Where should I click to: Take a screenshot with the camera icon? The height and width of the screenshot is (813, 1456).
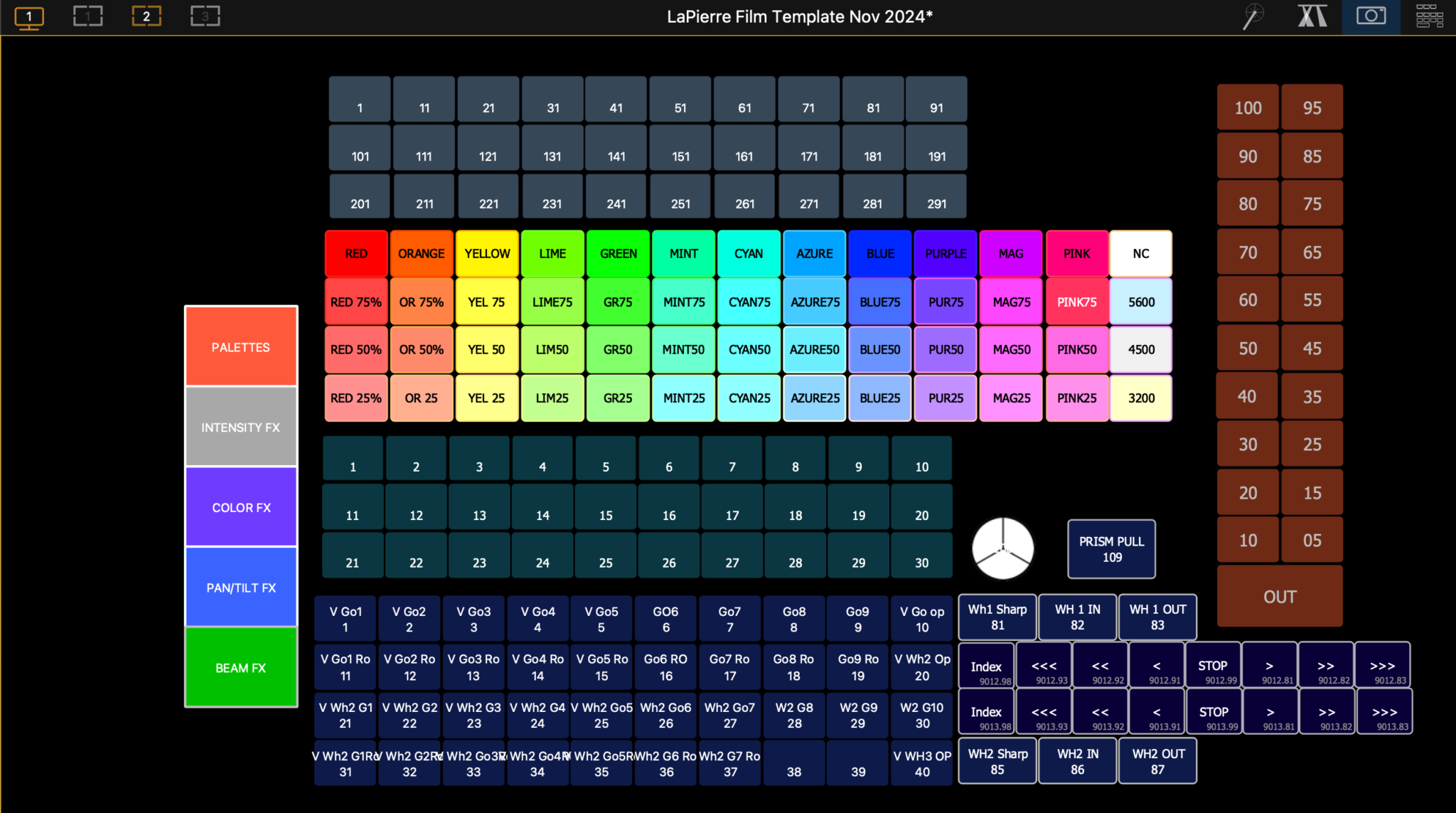pos(1371,16)
